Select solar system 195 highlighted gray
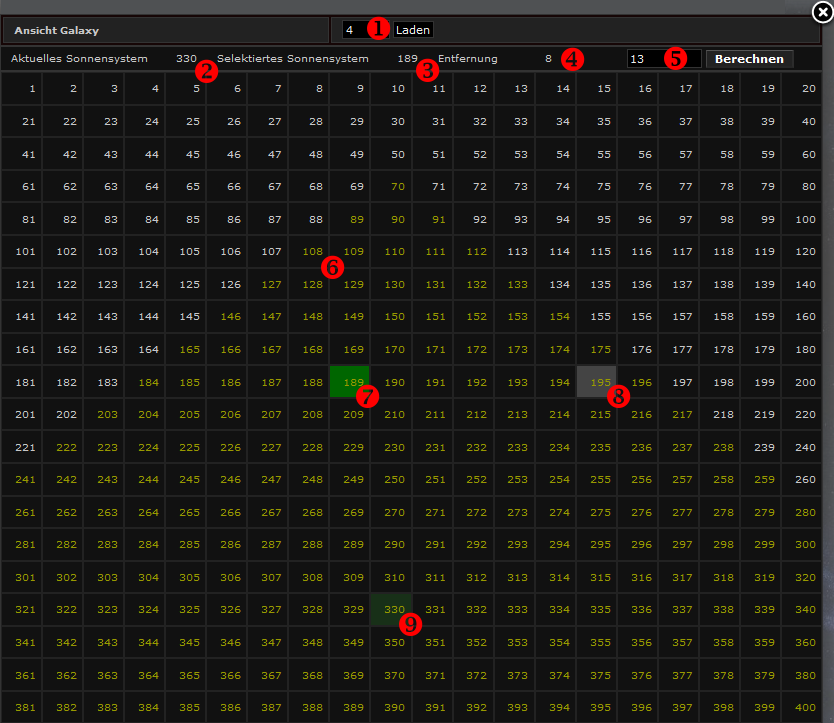 pos(596,381)
